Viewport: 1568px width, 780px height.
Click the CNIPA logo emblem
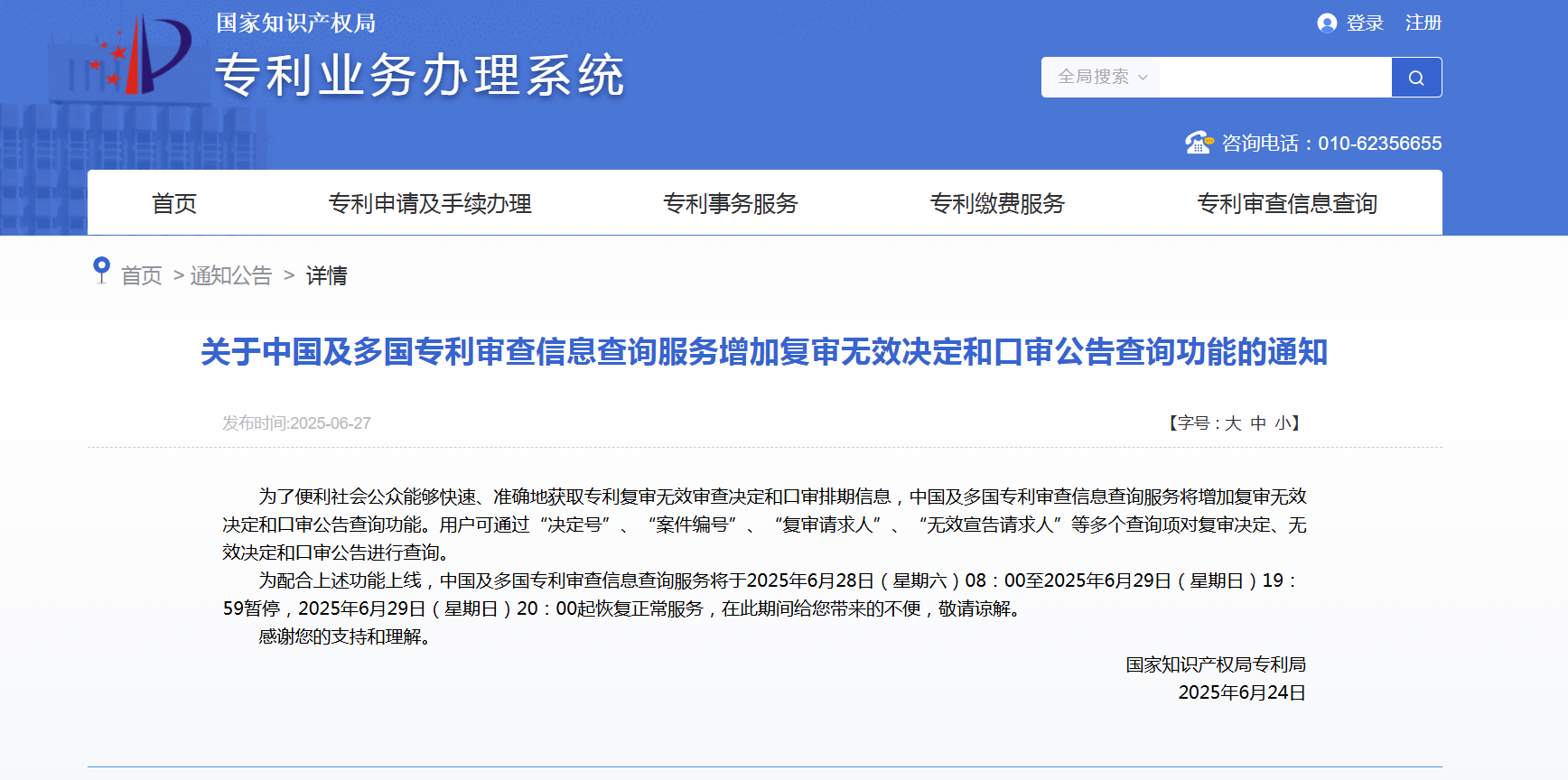[x=140, y=56]
